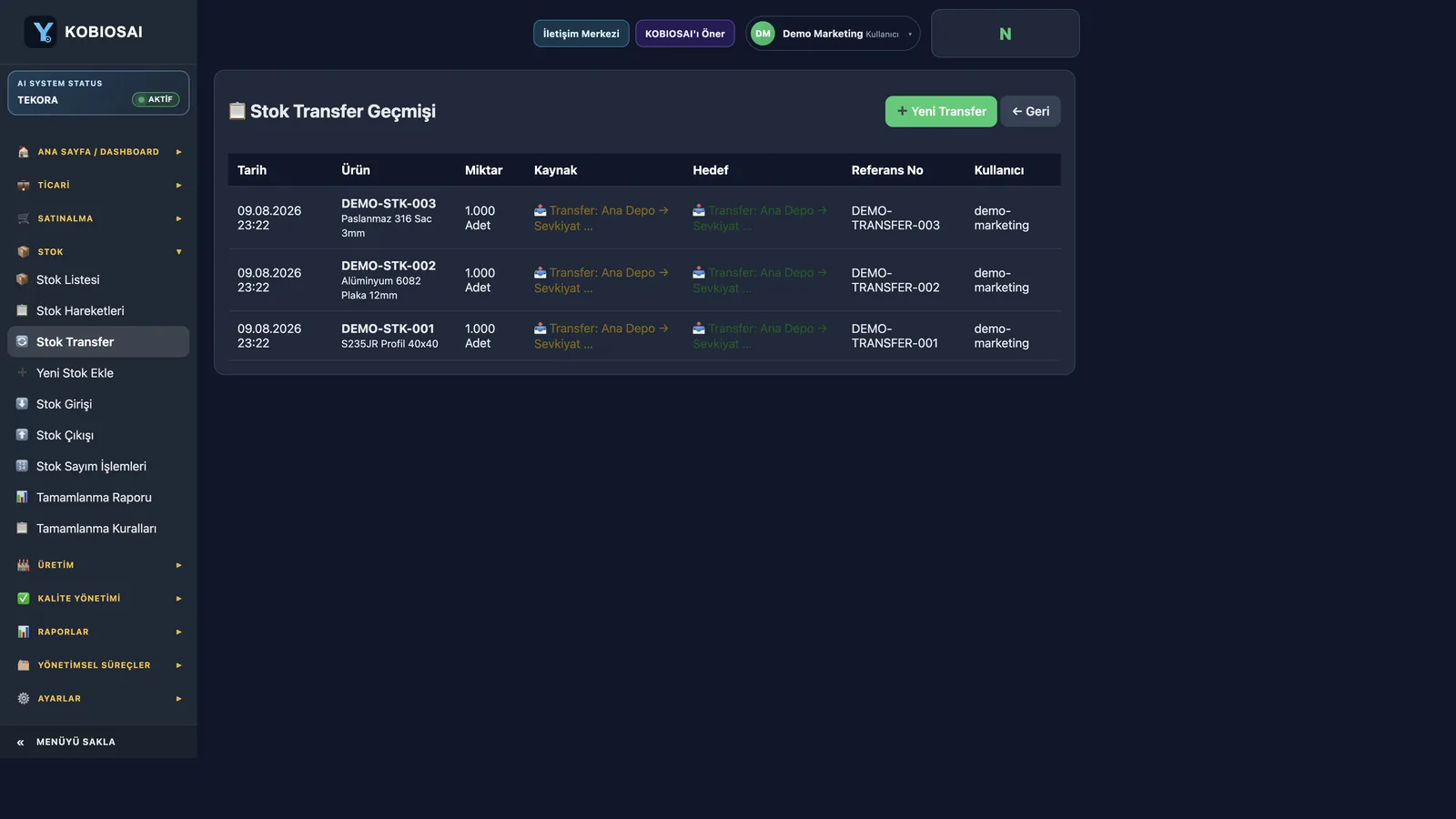Open Yeni Stok Ekle page
Image resolution: width=1456 pixels, height=819 pixels.
98,372
